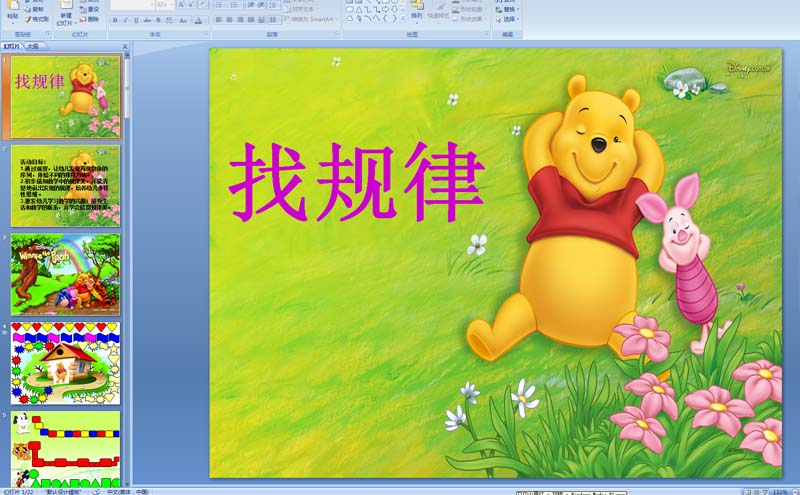This screenshot has width=800, height=495.
Task: Select slide 4 thumbnail with house and hearts
Action: pyautogui.click(x=66, y=363)
